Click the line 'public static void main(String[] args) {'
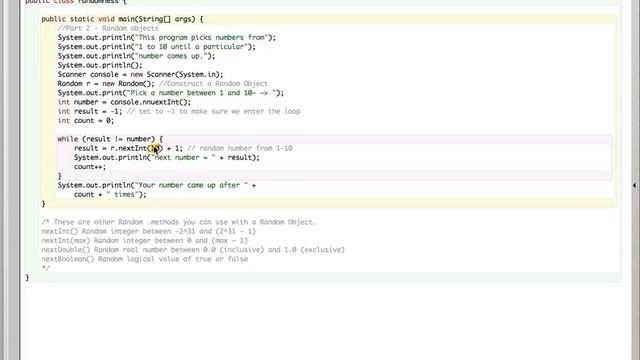640x360 pixels. [122, 19]
